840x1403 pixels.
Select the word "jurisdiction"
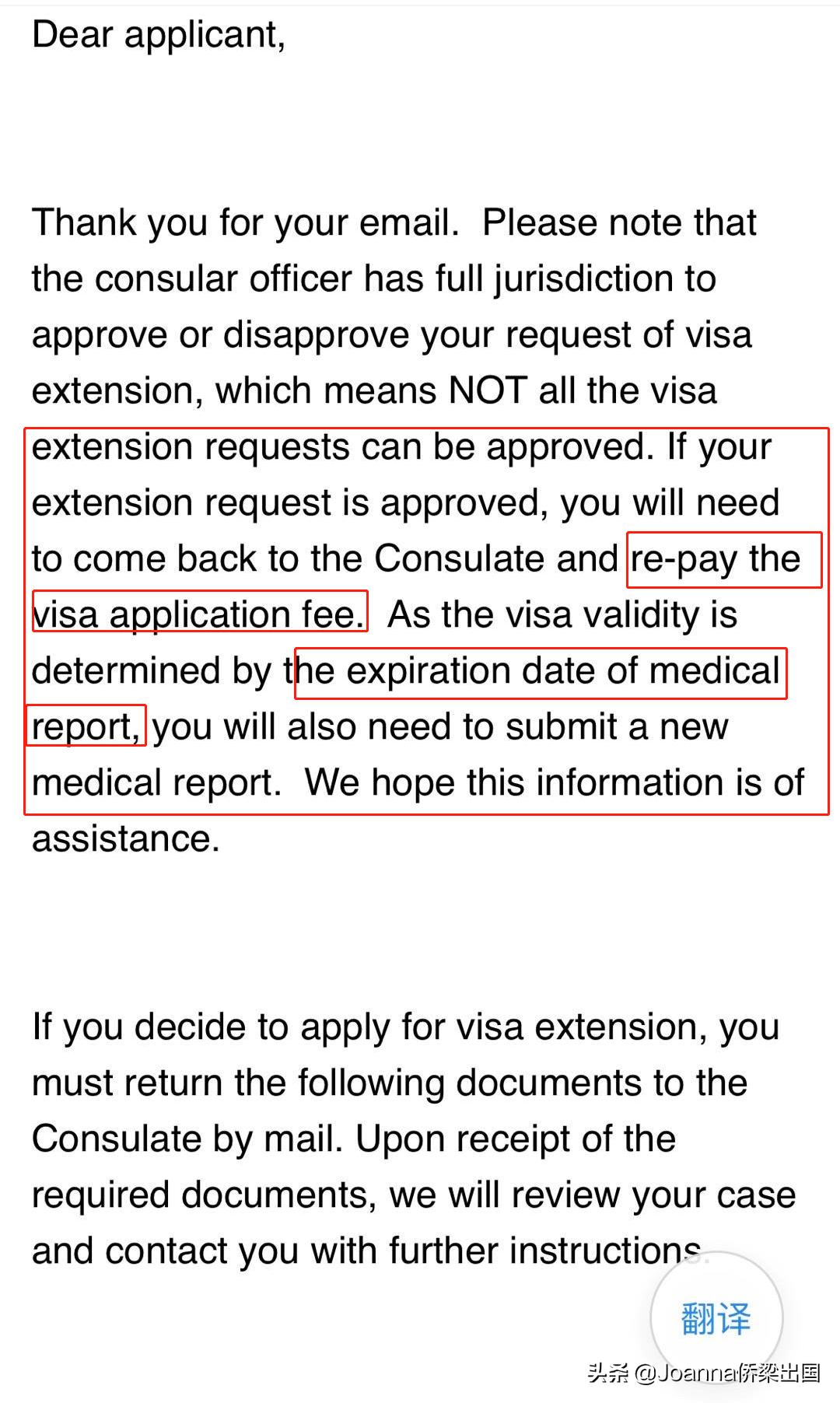[x=606, y=278]
